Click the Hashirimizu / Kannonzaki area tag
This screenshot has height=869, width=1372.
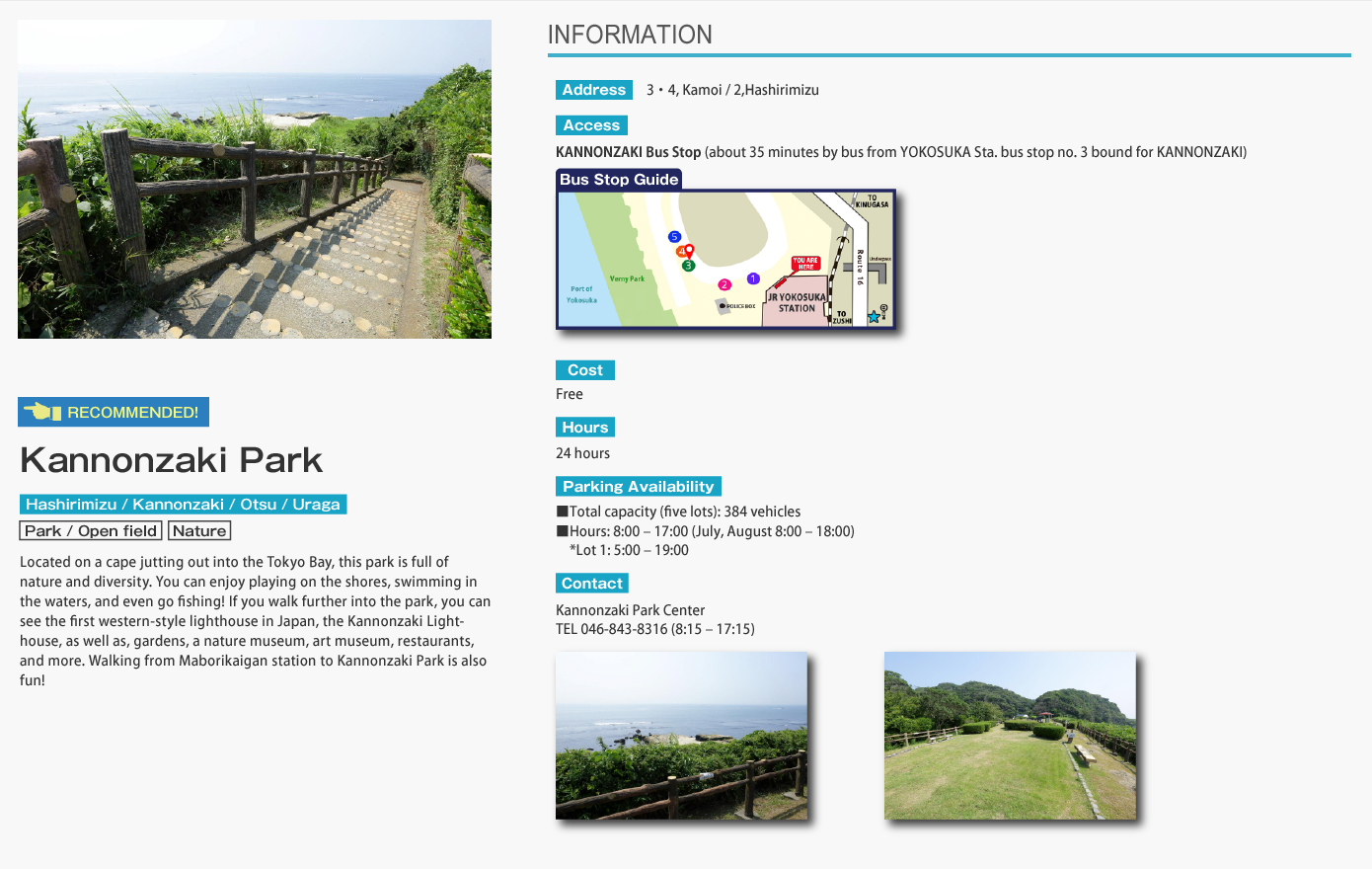(183, 505)
